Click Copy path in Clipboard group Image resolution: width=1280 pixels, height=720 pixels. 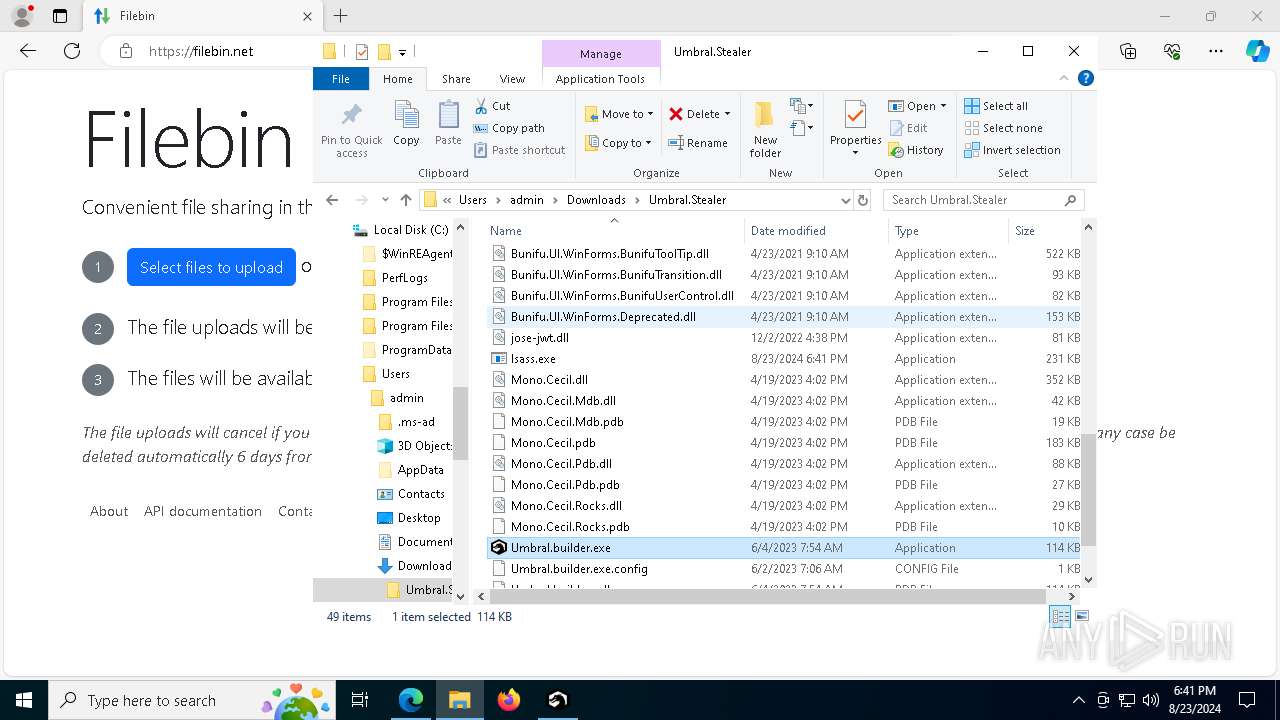[509, 128]
